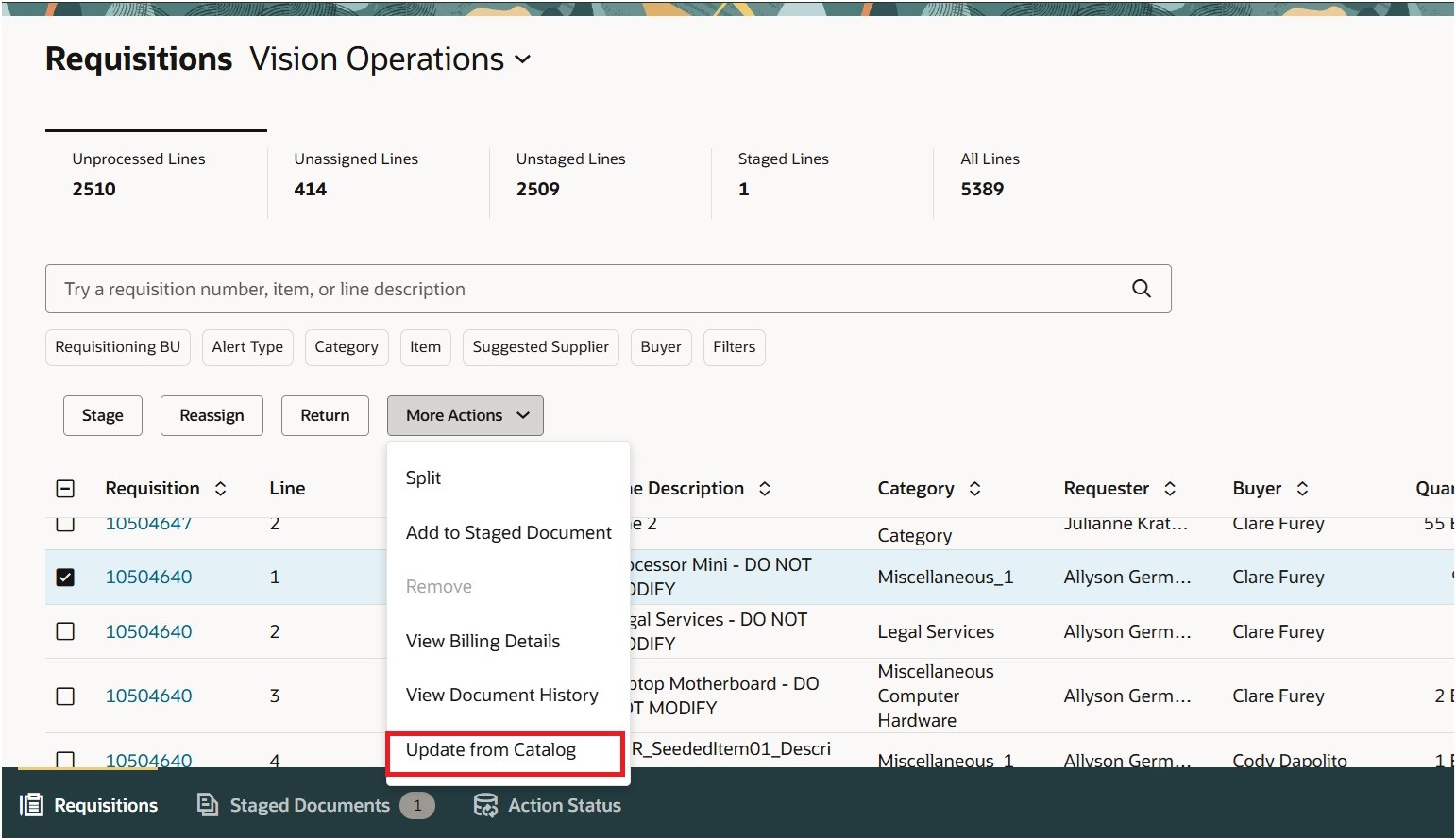
Task: Open the Staged Documents panel
Action: pyautogui.click(x=310, y=805)
